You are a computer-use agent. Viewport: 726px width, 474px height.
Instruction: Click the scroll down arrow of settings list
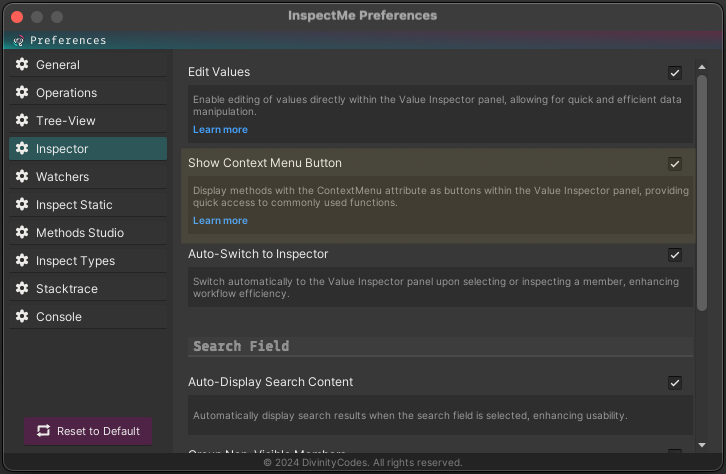702,445
